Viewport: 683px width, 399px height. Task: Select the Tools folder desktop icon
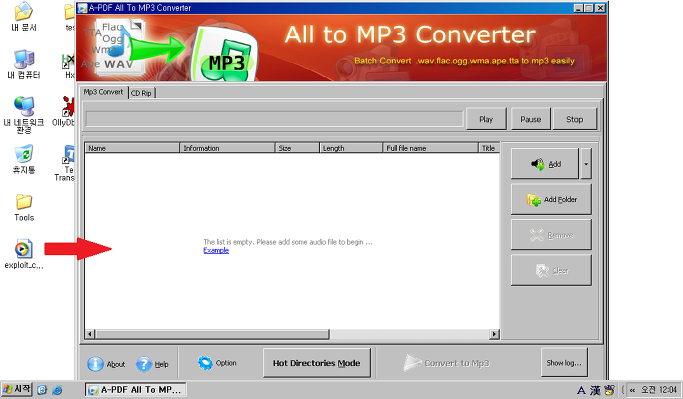[24, 207]
